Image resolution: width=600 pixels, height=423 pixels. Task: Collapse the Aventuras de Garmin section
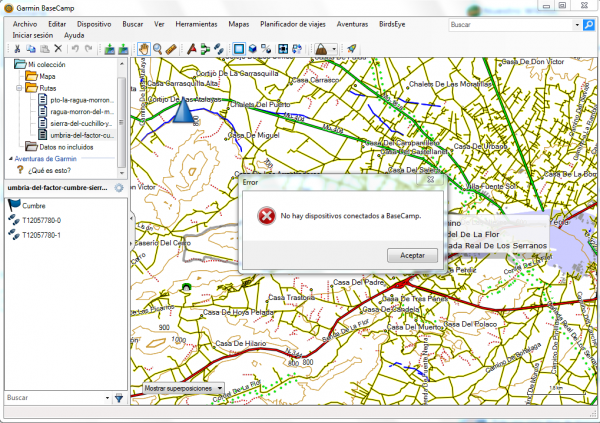point(11,158)
